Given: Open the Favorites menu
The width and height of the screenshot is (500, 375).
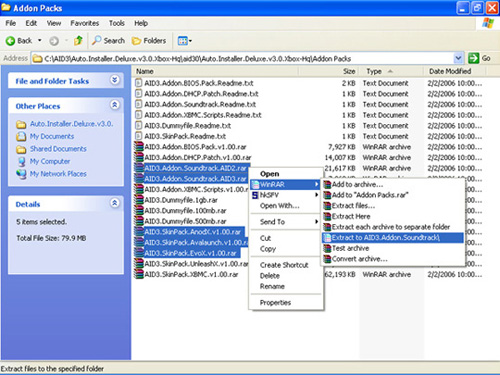Looking at the screenshot, I should pos(85,23).
